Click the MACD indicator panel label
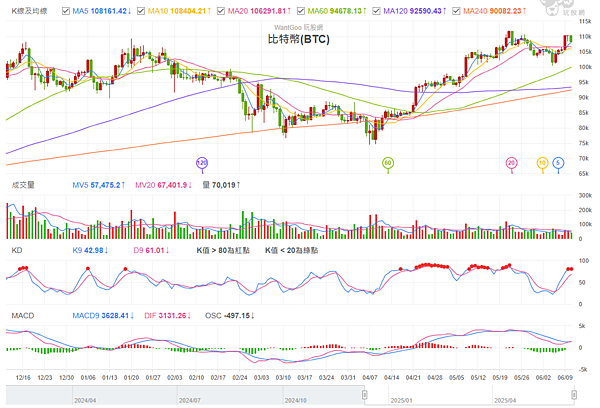 click(23, 316)
